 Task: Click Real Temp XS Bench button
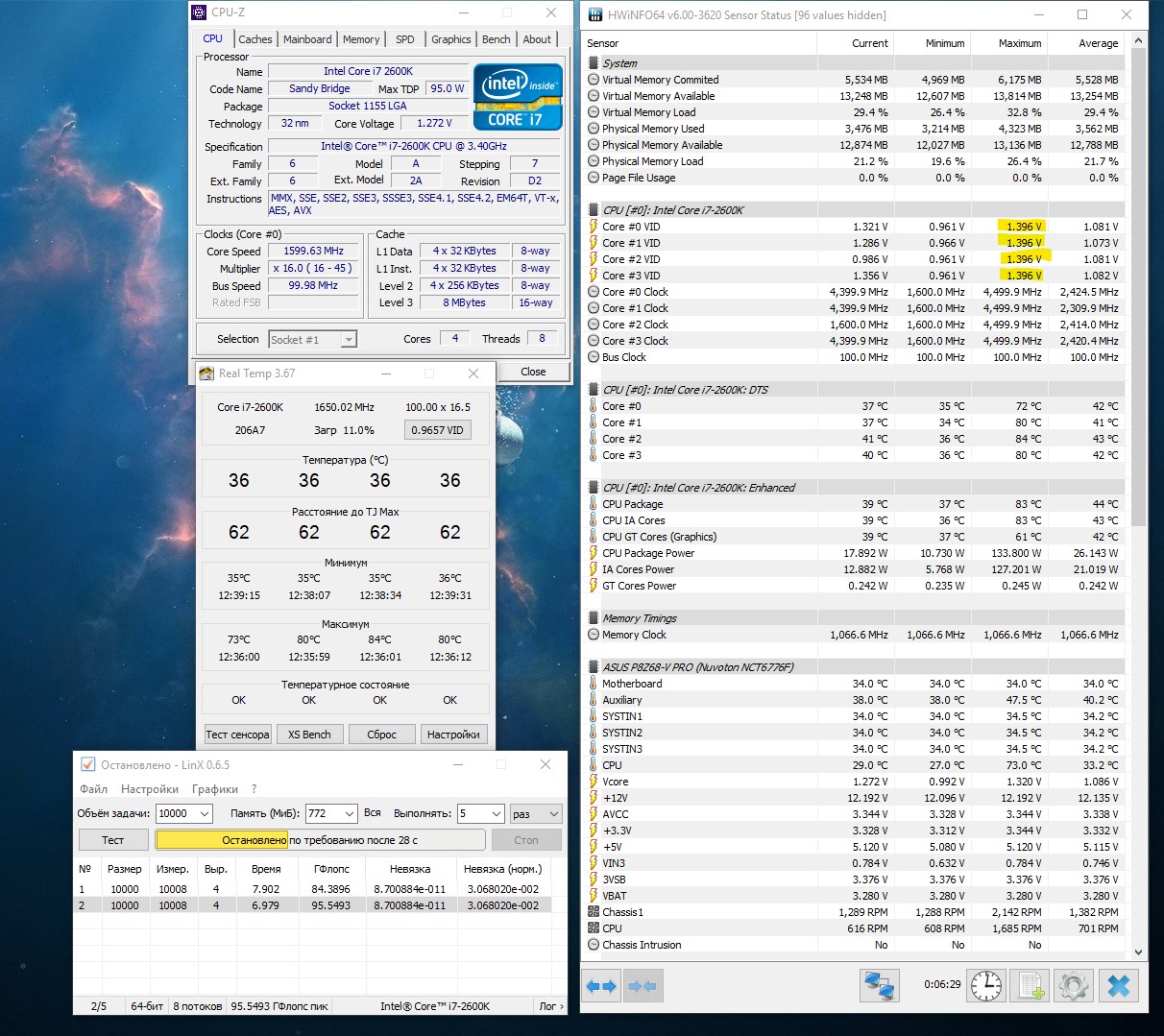(309, 735)
